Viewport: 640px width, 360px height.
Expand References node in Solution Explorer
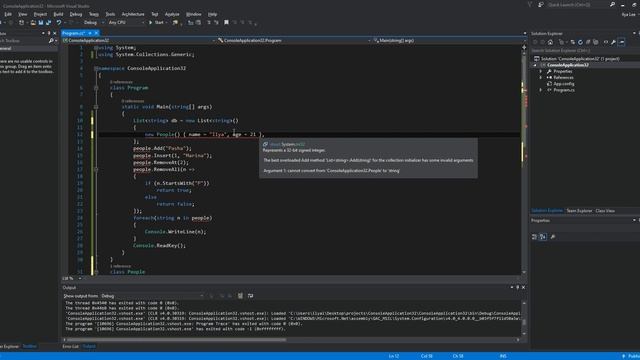pos(541,78)
